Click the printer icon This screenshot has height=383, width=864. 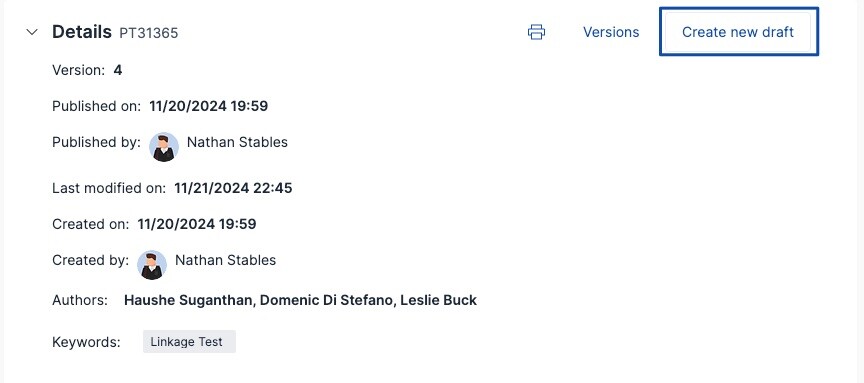(x=536, y=32)
